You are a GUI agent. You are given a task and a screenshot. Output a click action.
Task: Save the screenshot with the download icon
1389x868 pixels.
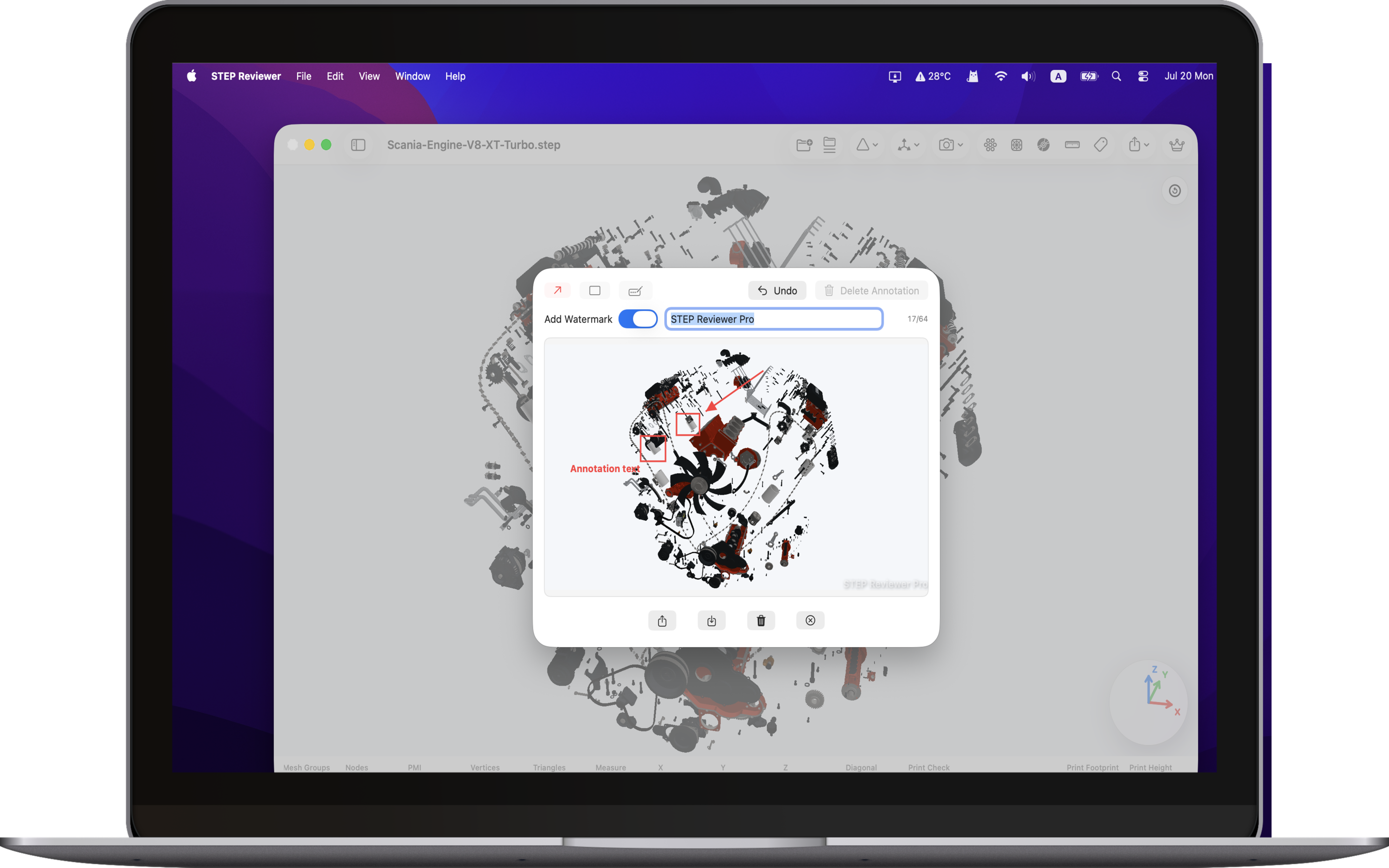(x=712, y=621)
